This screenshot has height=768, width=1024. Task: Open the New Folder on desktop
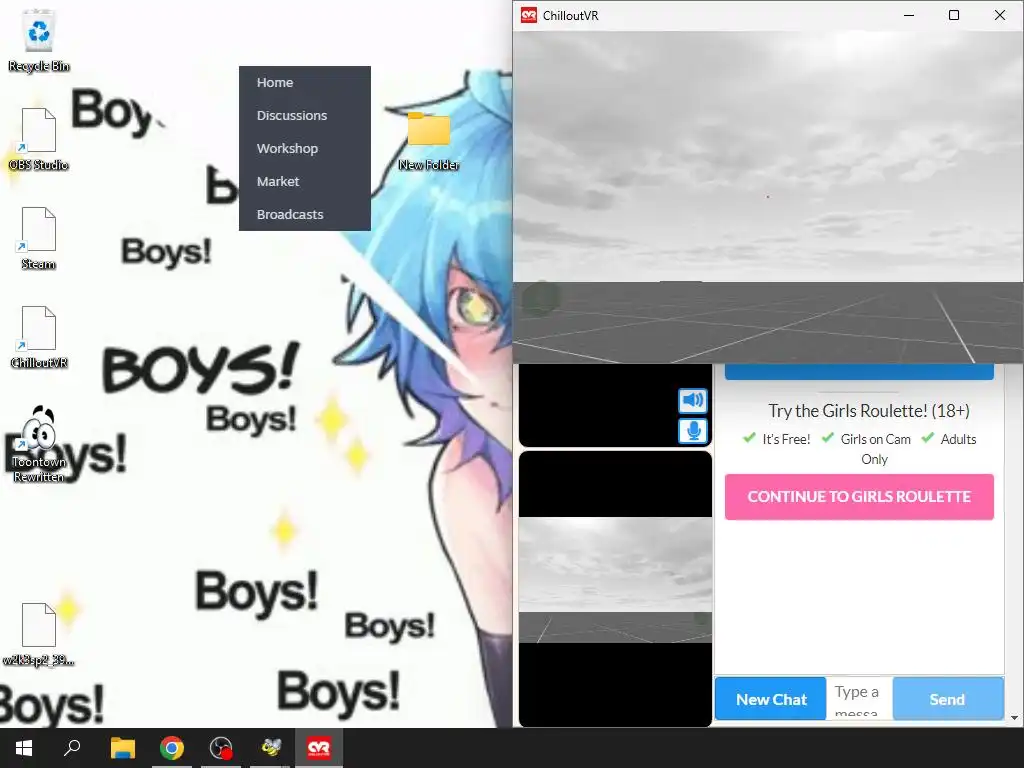pyautogui.click(x=429, y=141)
